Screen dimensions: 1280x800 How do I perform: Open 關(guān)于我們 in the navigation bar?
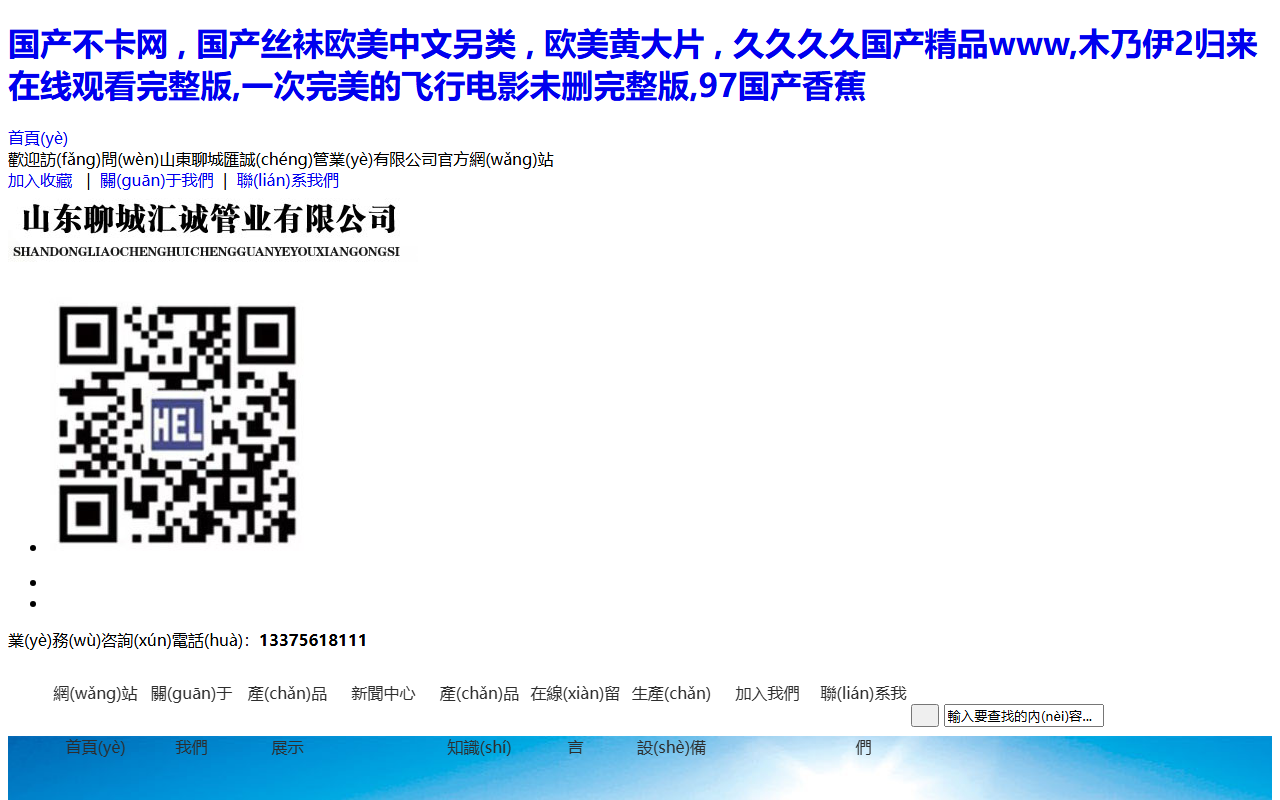click(191, 720)
